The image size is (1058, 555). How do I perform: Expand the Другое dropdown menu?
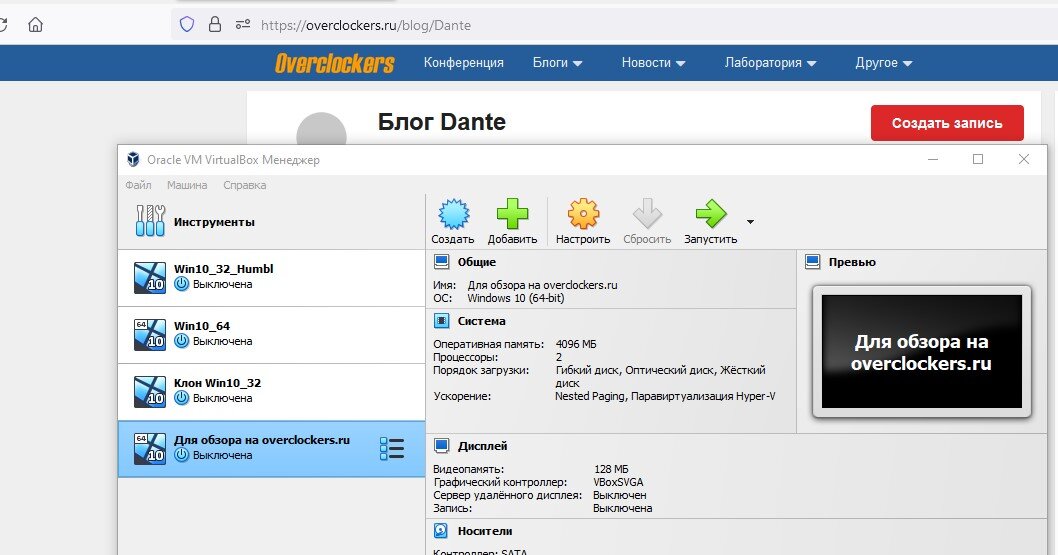(884, 63)
